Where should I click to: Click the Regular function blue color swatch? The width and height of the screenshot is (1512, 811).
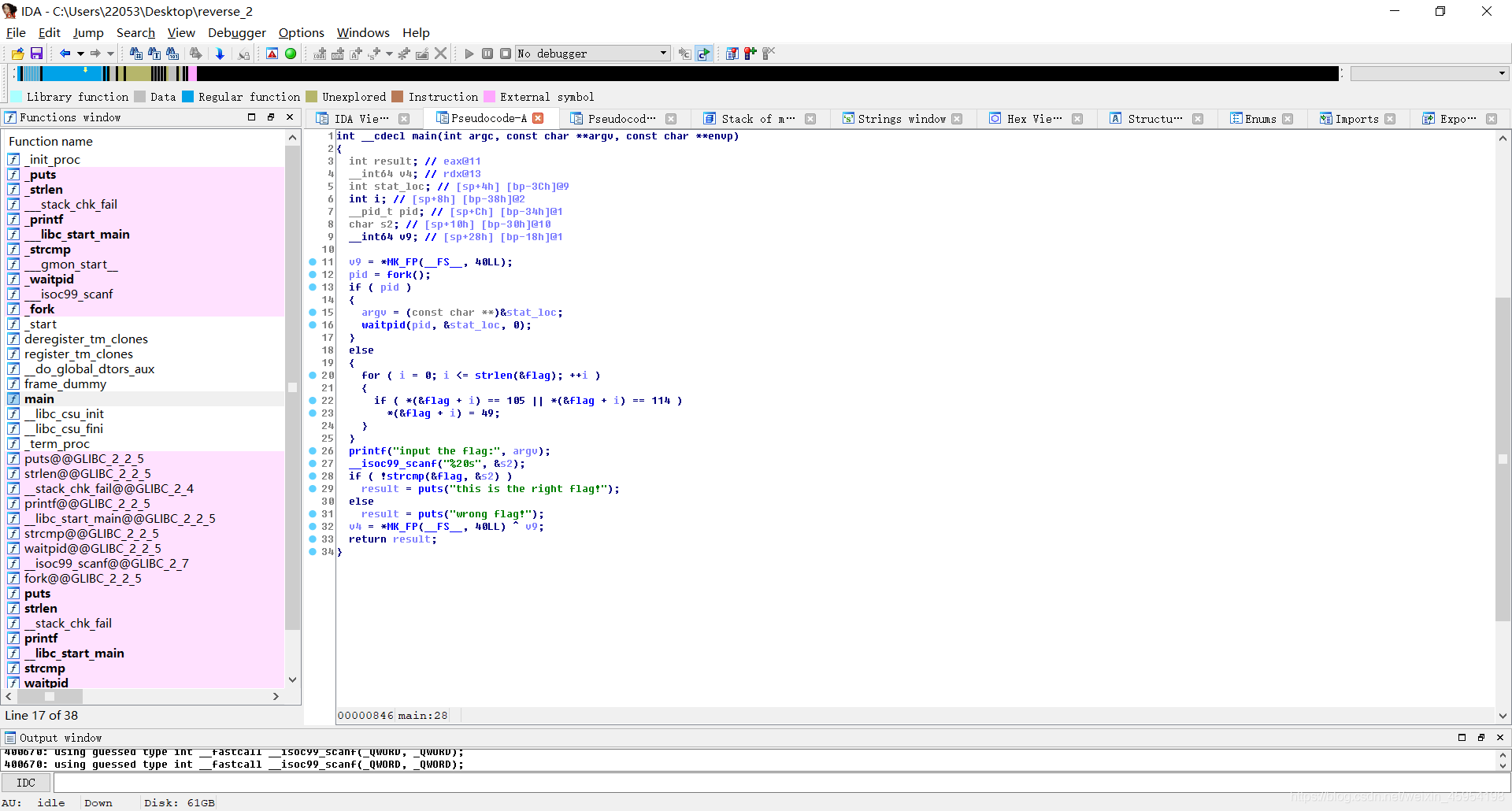(x=187, y=97)
